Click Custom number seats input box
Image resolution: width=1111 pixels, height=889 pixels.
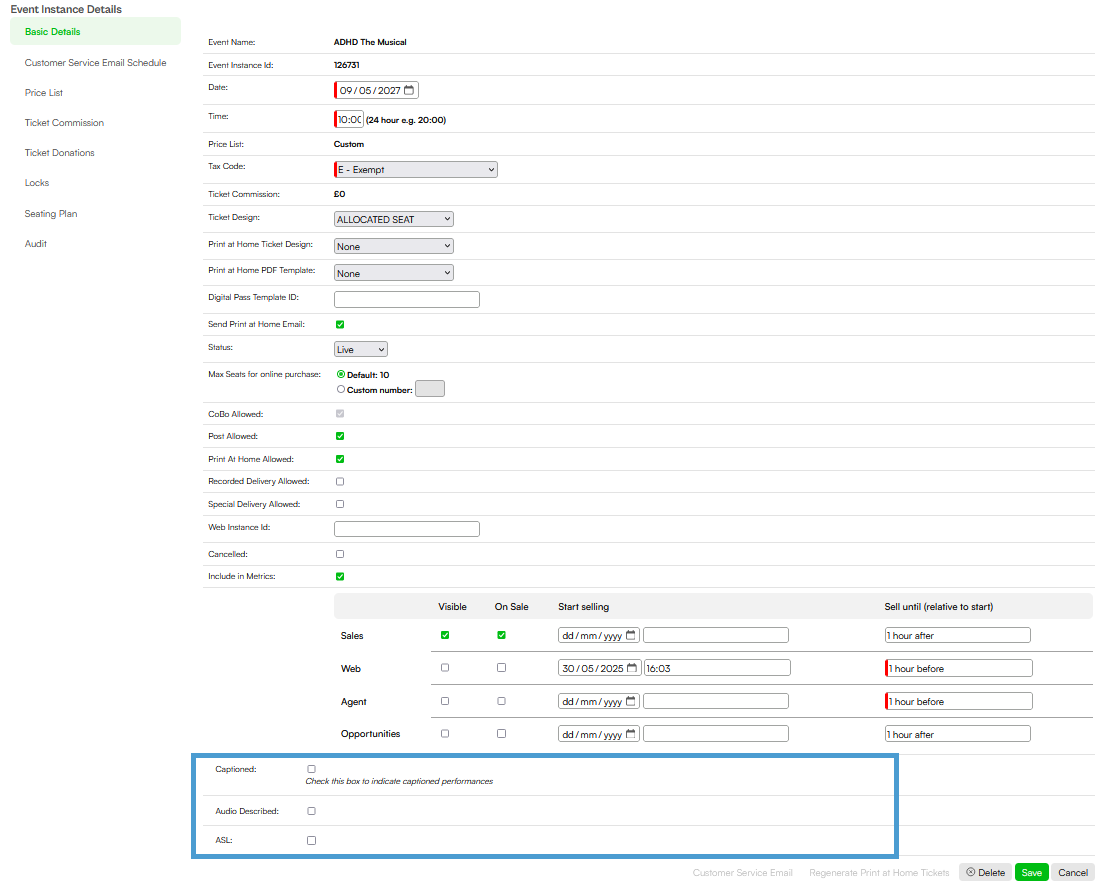tap(430, 388)
